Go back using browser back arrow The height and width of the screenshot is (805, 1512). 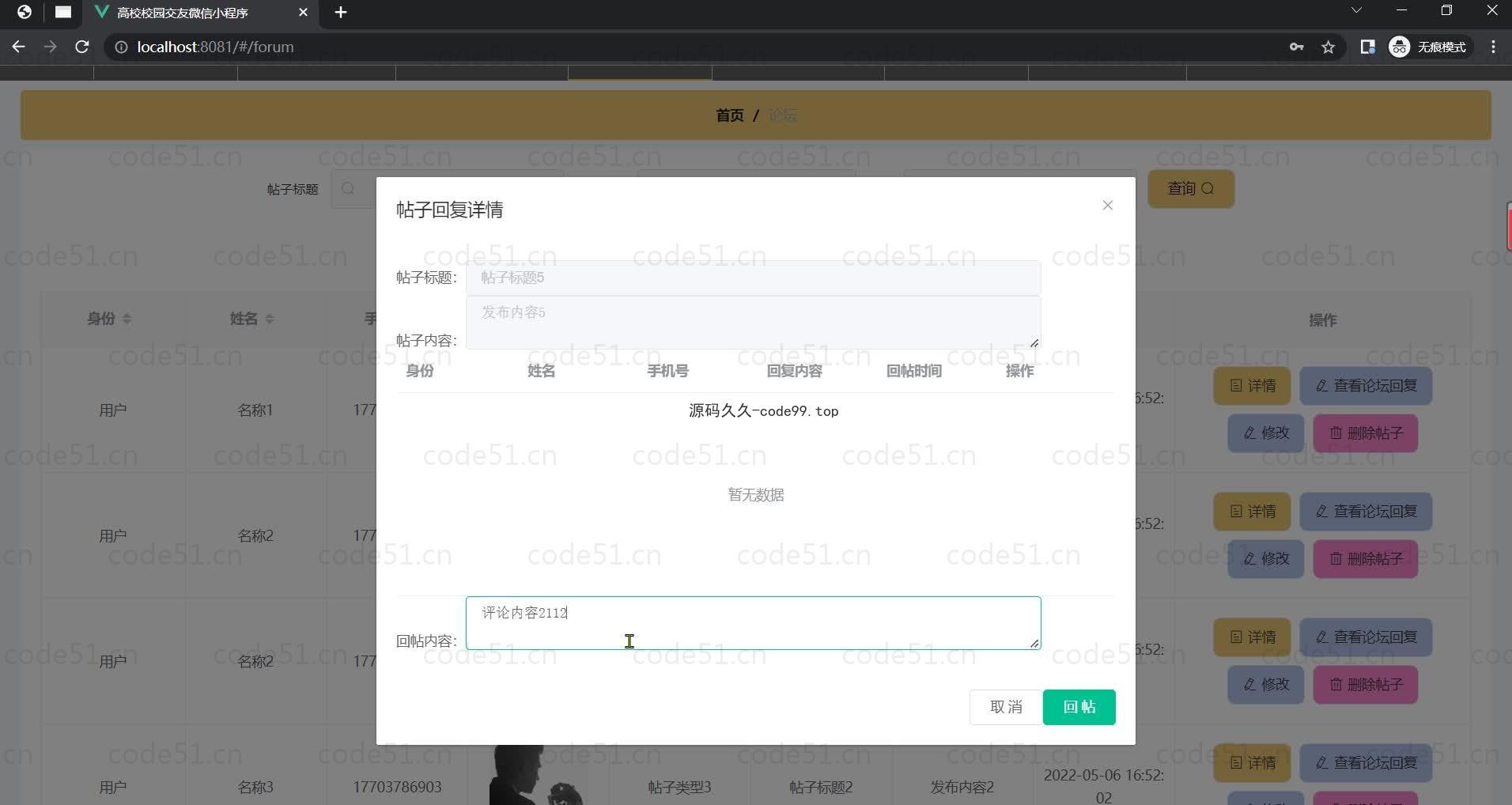[18, 47]
